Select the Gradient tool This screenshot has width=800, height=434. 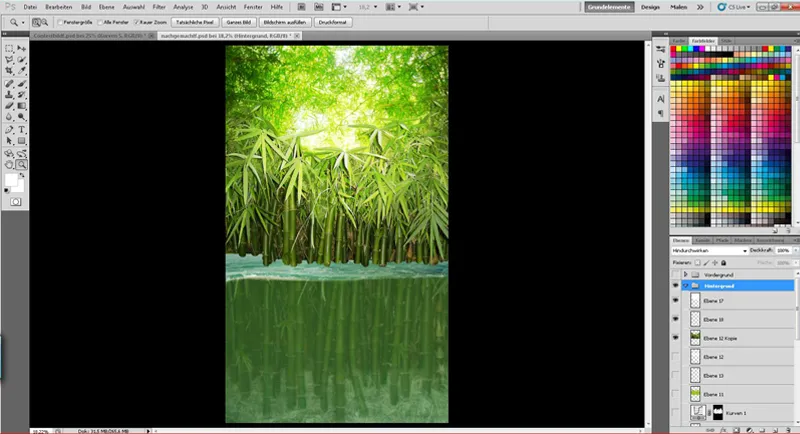(x=21, y=106)
